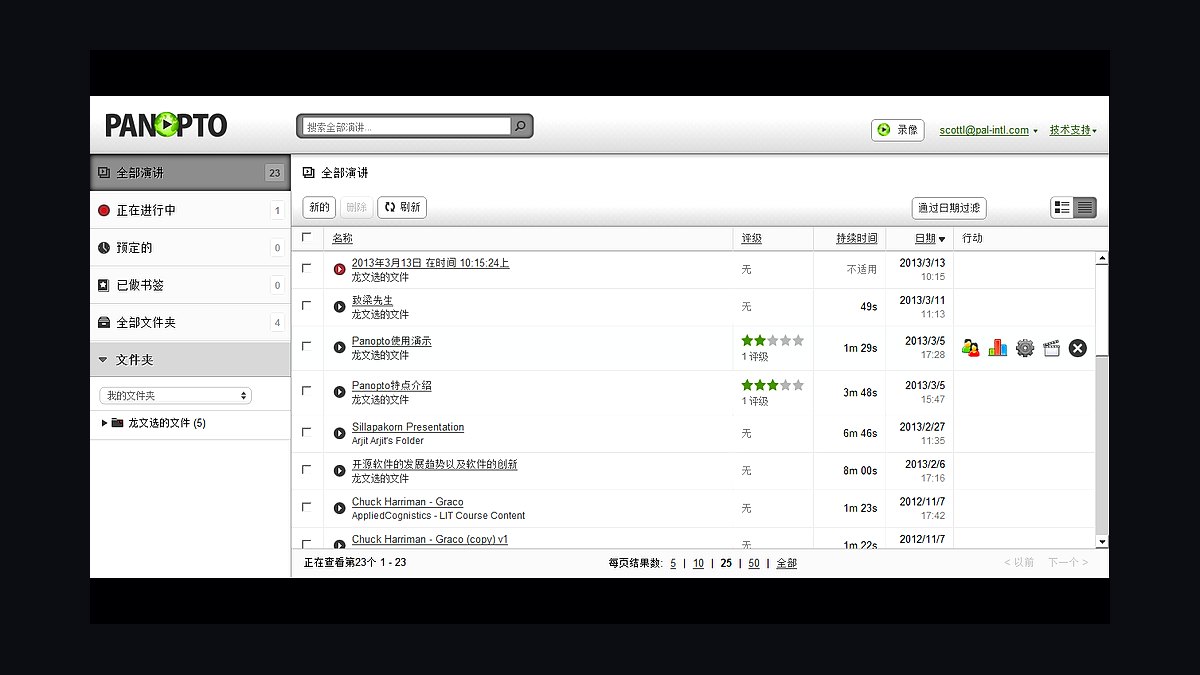The height and width of the screenshot is (675, 1200).
Task: Open the settings gear for Panopto使用演示
Action: [1025, 348]
